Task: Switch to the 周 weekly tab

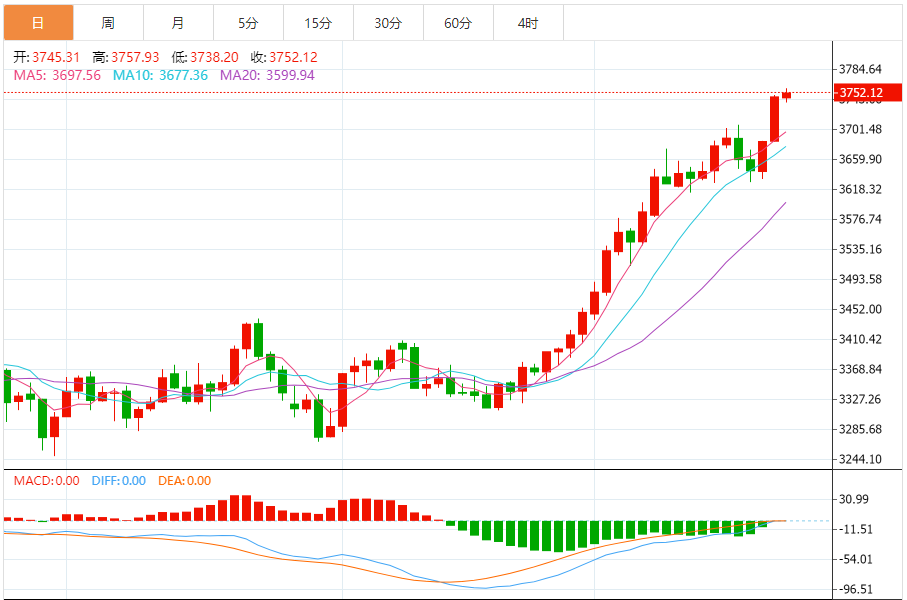Action: click(x=108, y=22)
